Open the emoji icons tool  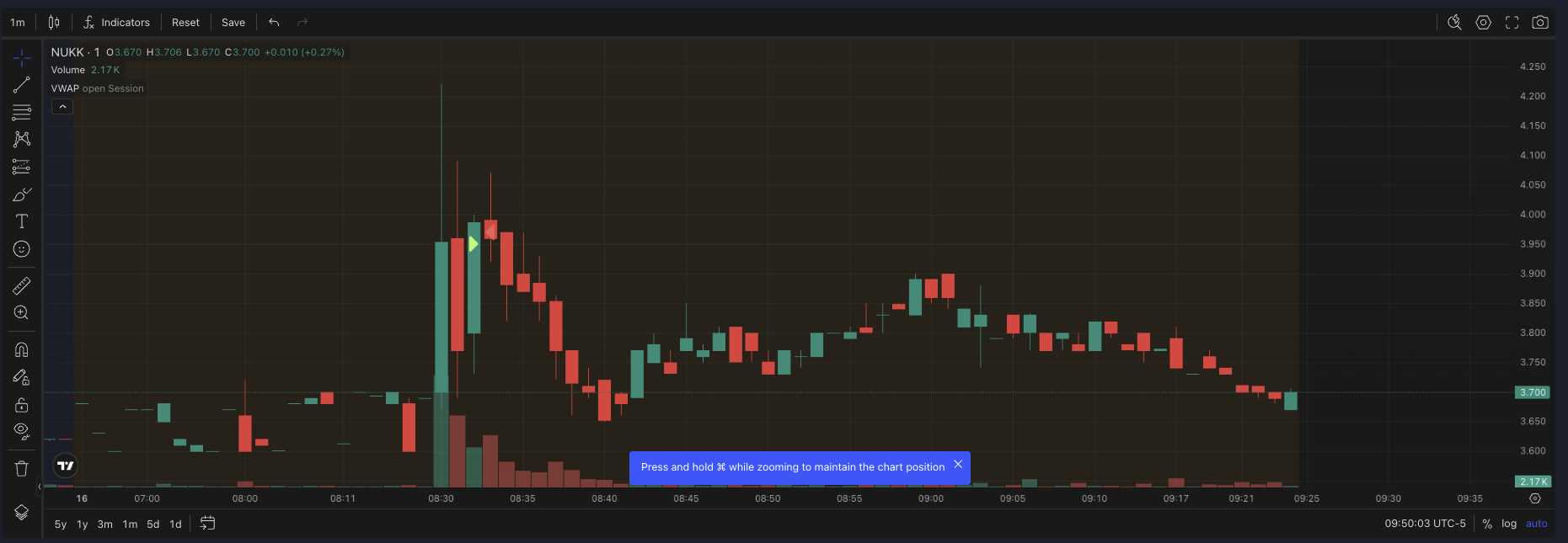[x=22, y=249]
